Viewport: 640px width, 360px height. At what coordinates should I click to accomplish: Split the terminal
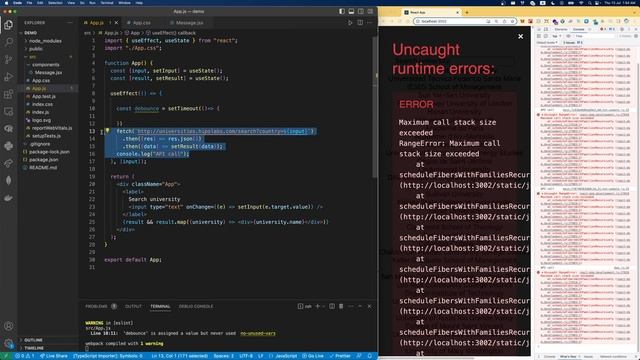tap(332, 306)
